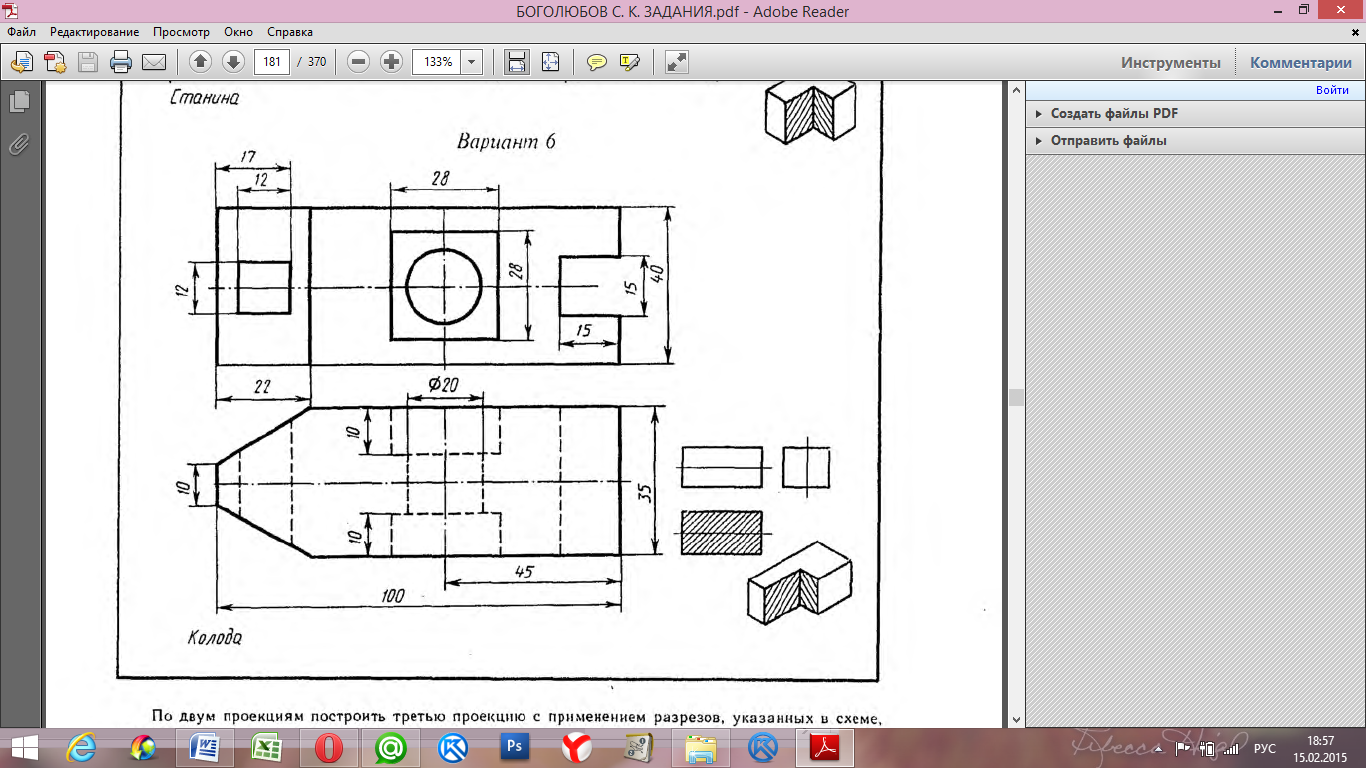The height and width of the screenshot is (768, 1366).
Task: Toggle Fit Width scrolling mode icon
Action: tap(517, 62)
